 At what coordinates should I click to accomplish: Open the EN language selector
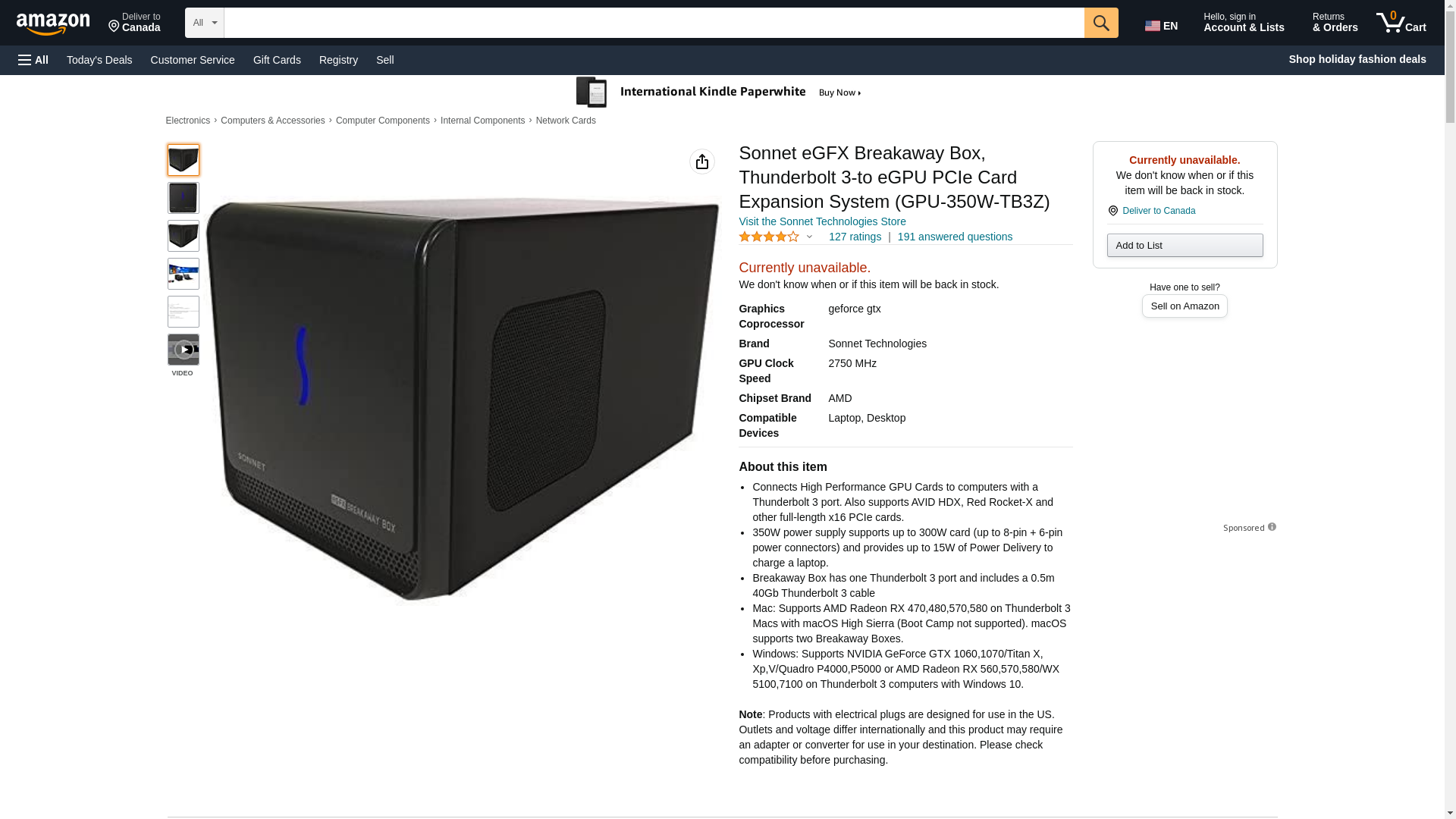click(1162, 26)
